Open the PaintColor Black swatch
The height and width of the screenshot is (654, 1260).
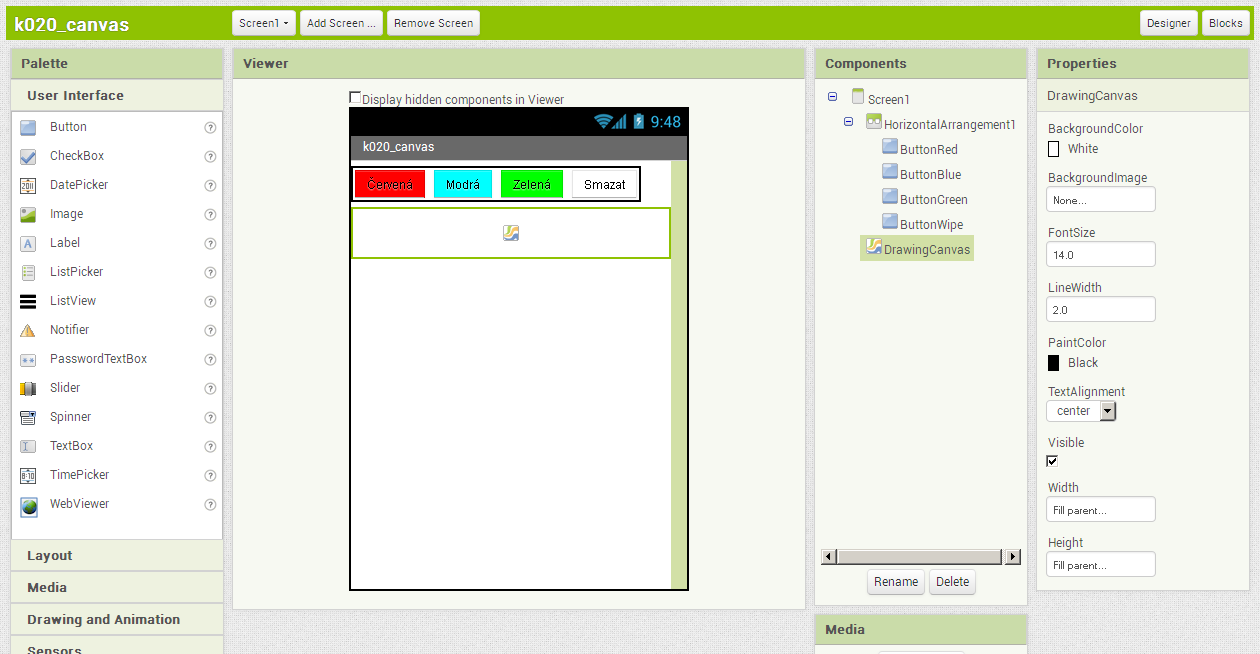point(1053,363)
